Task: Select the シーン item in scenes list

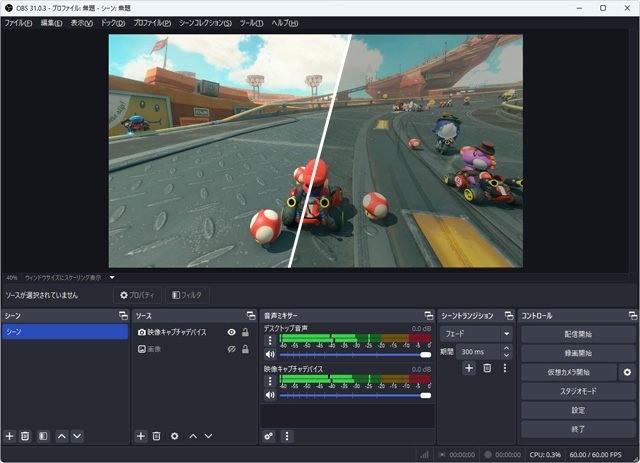Action: 65,332
